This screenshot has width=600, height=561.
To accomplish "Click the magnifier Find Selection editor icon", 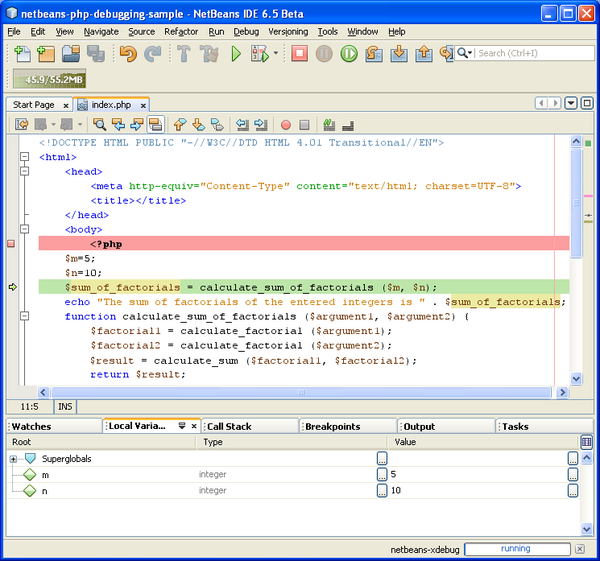I will coord(99,125).
